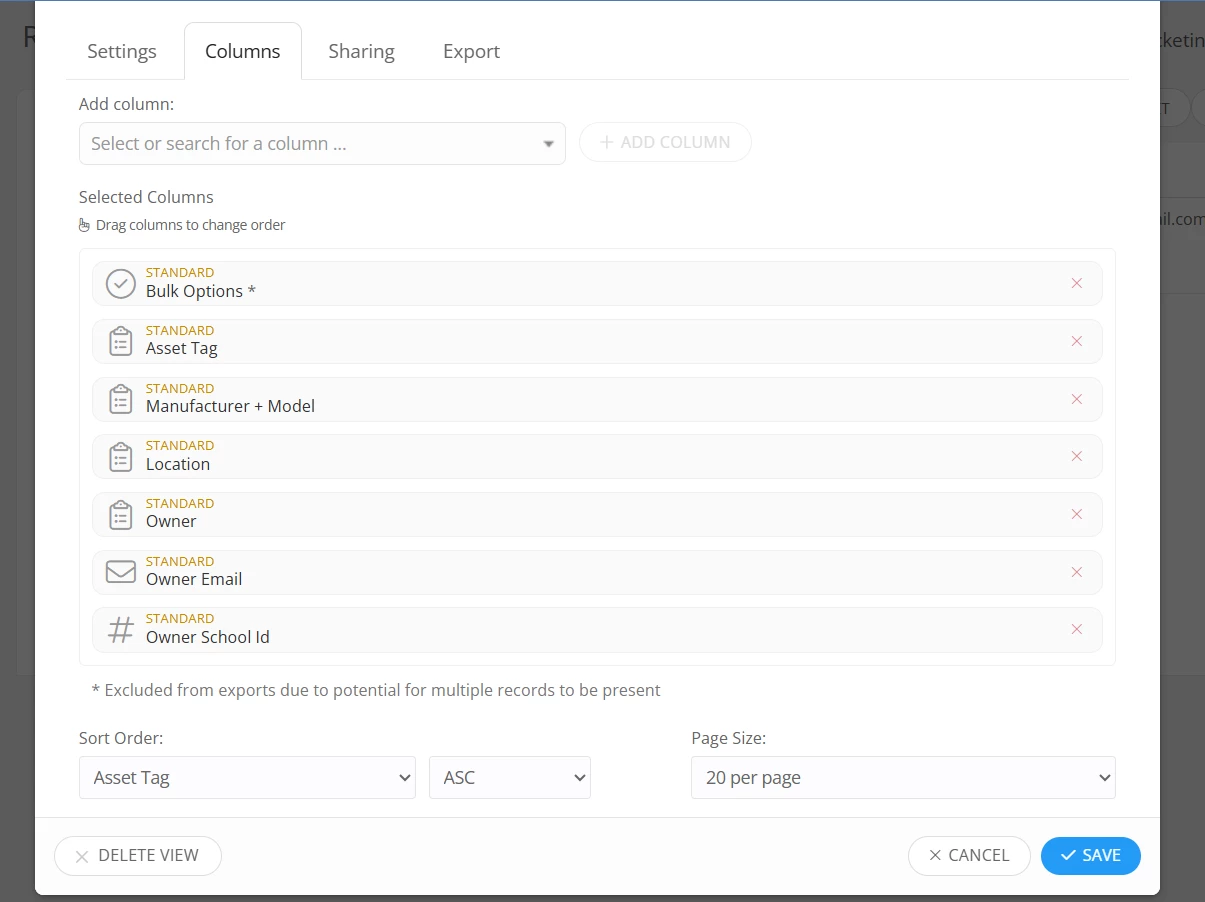Remove the Bulk Options column
This screenshot has height=902, width=1205.
tap(1077, 283)
